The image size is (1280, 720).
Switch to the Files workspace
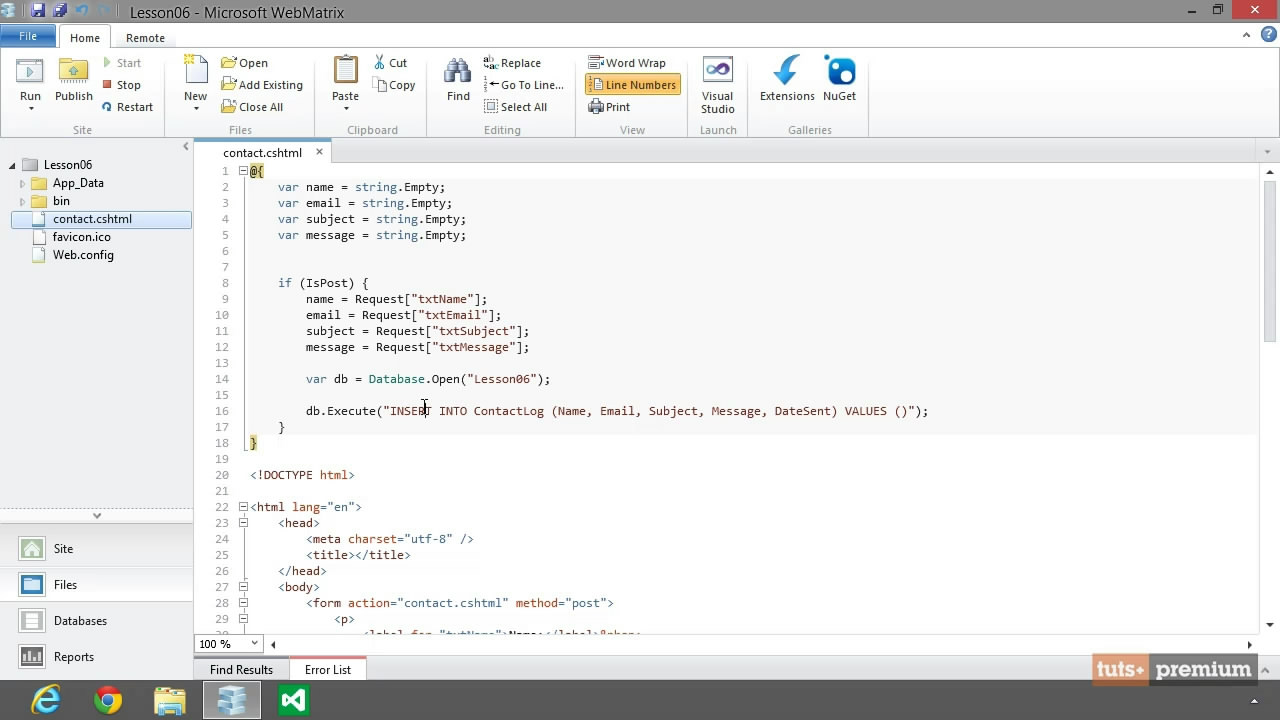coord(97,585)
